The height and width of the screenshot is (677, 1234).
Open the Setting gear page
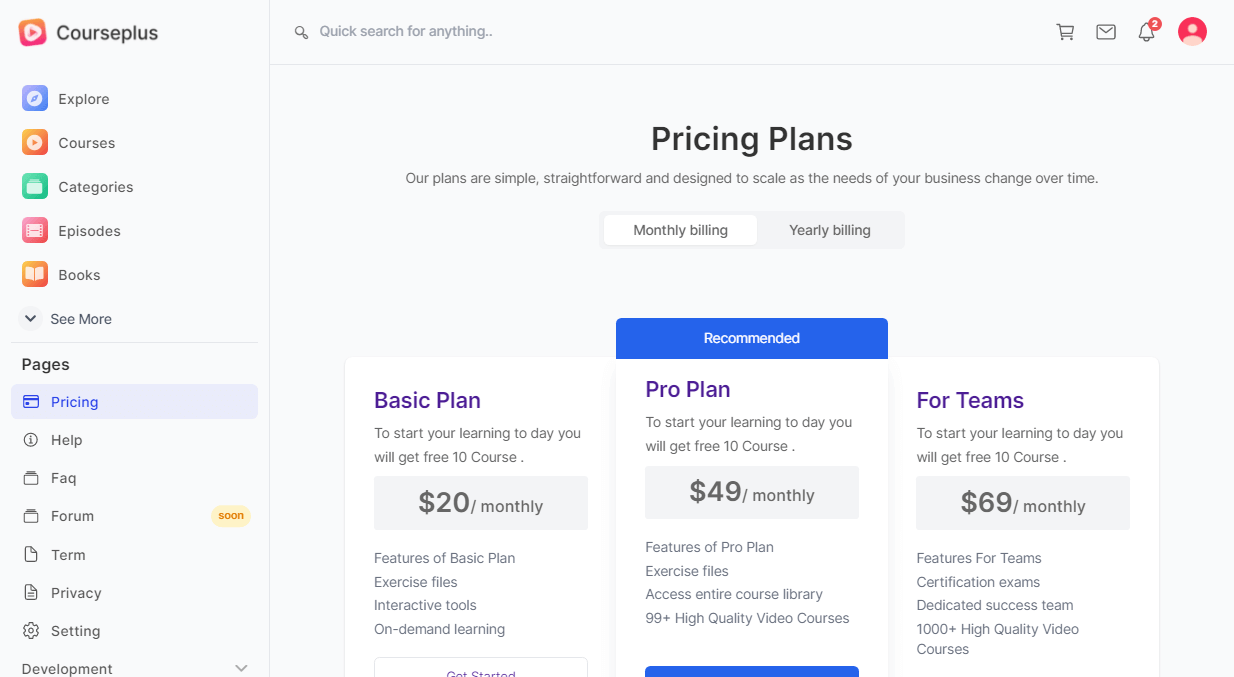75,631
